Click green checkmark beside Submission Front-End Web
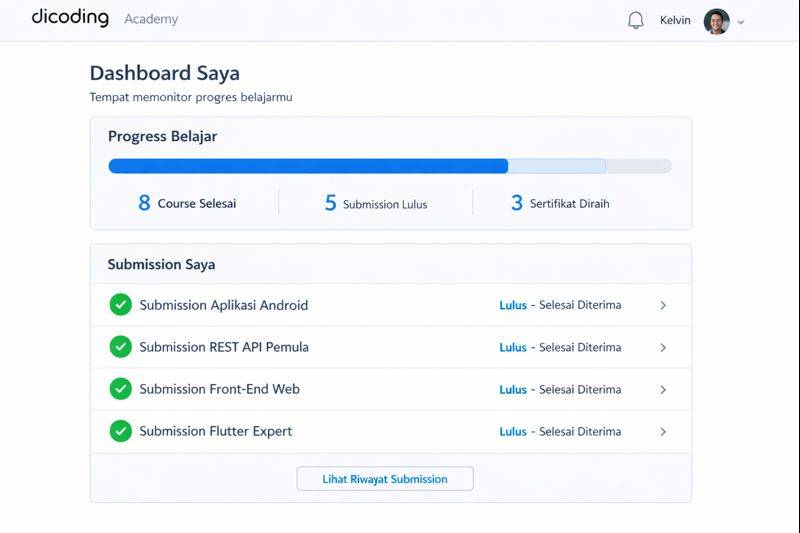 point(121,389)
